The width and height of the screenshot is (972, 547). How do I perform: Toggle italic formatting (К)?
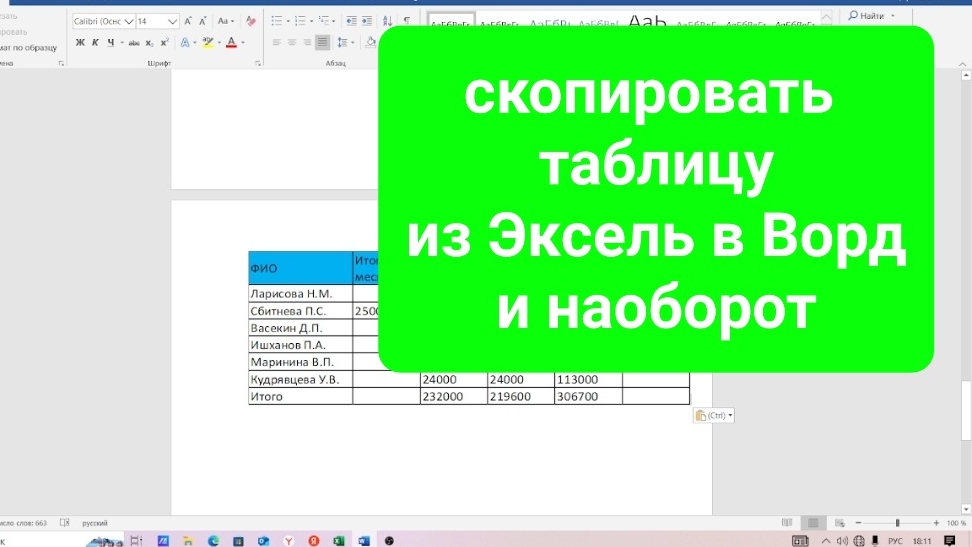(95, 42)
